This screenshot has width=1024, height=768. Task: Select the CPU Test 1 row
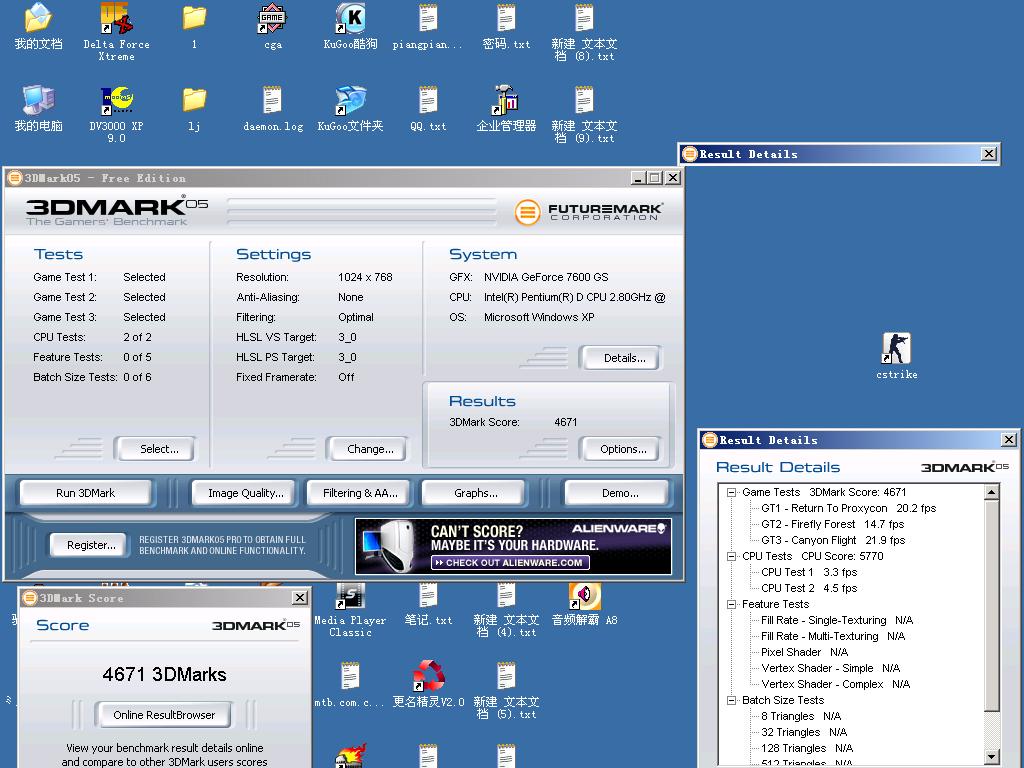[x=809, y=572]
